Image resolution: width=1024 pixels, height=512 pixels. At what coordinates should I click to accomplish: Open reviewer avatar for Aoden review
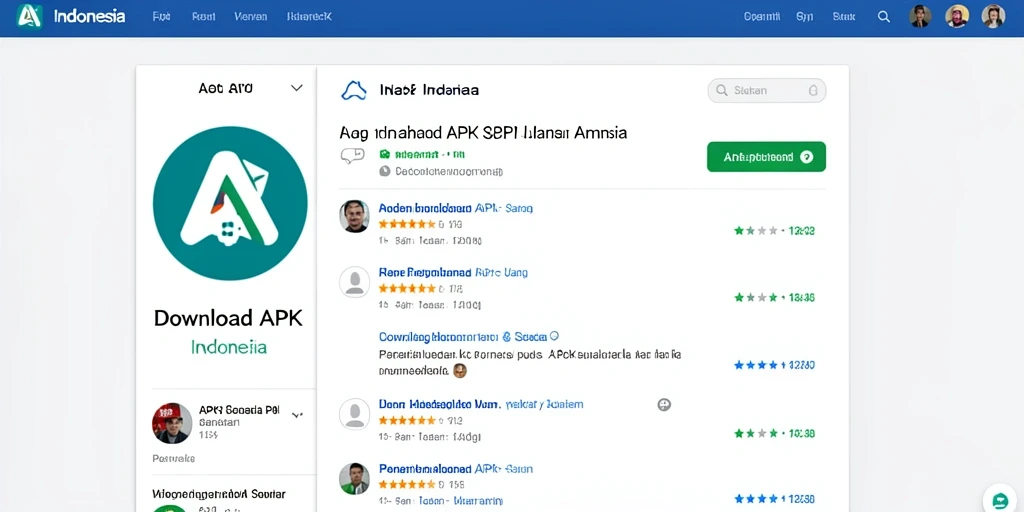[x=355, y=216]
